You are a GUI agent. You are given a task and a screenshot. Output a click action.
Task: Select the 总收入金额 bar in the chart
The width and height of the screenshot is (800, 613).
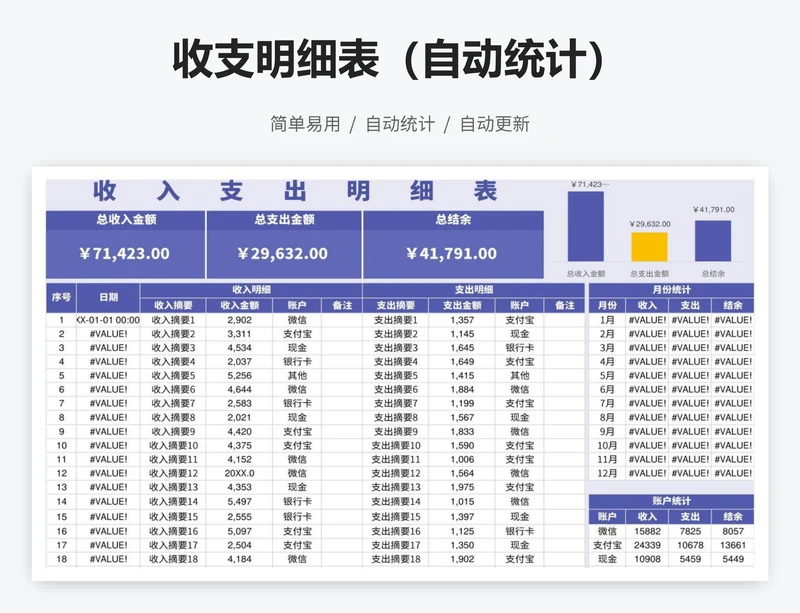pyautogui.click(x=586, y=227)
